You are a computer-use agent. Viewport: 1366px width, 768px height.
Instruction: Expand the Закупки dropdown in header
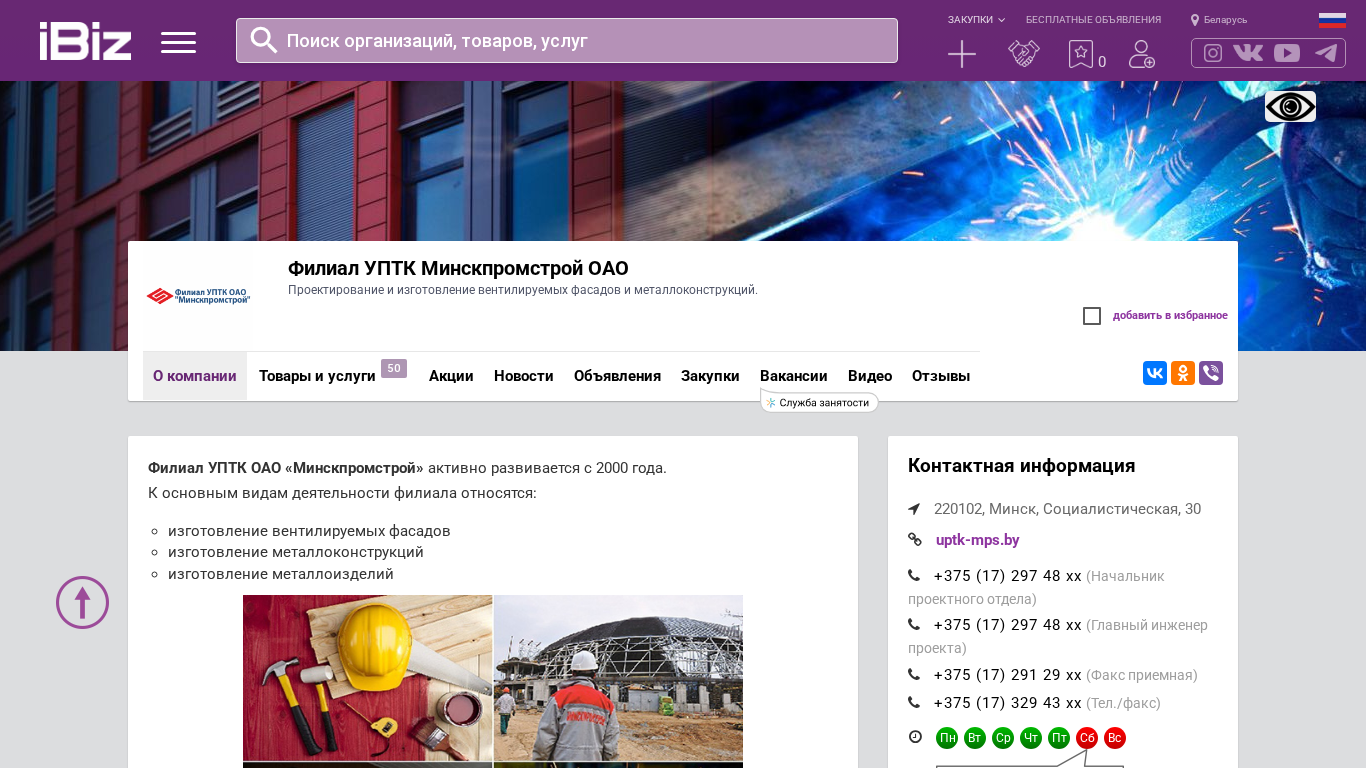(x=976, y=20)
